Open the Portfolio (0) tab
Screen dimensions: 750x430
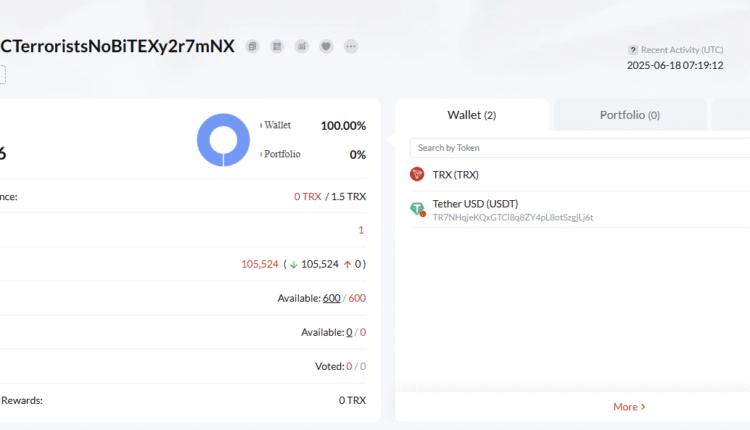pyautogui.click(x=629, y=115)
